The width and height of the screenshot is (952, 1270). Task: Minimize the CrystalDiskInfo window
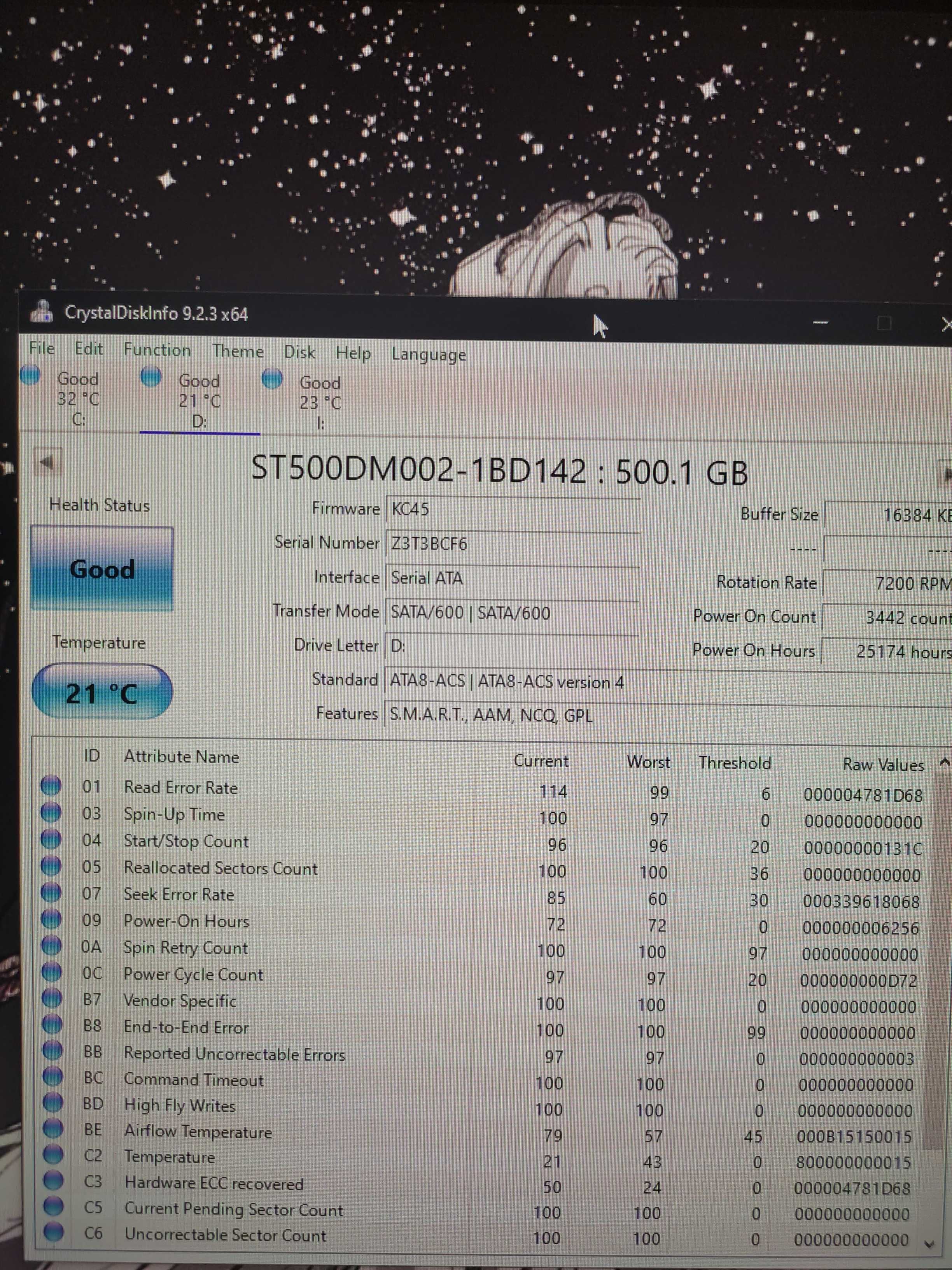pyautogui.click(x=821, y=323)
